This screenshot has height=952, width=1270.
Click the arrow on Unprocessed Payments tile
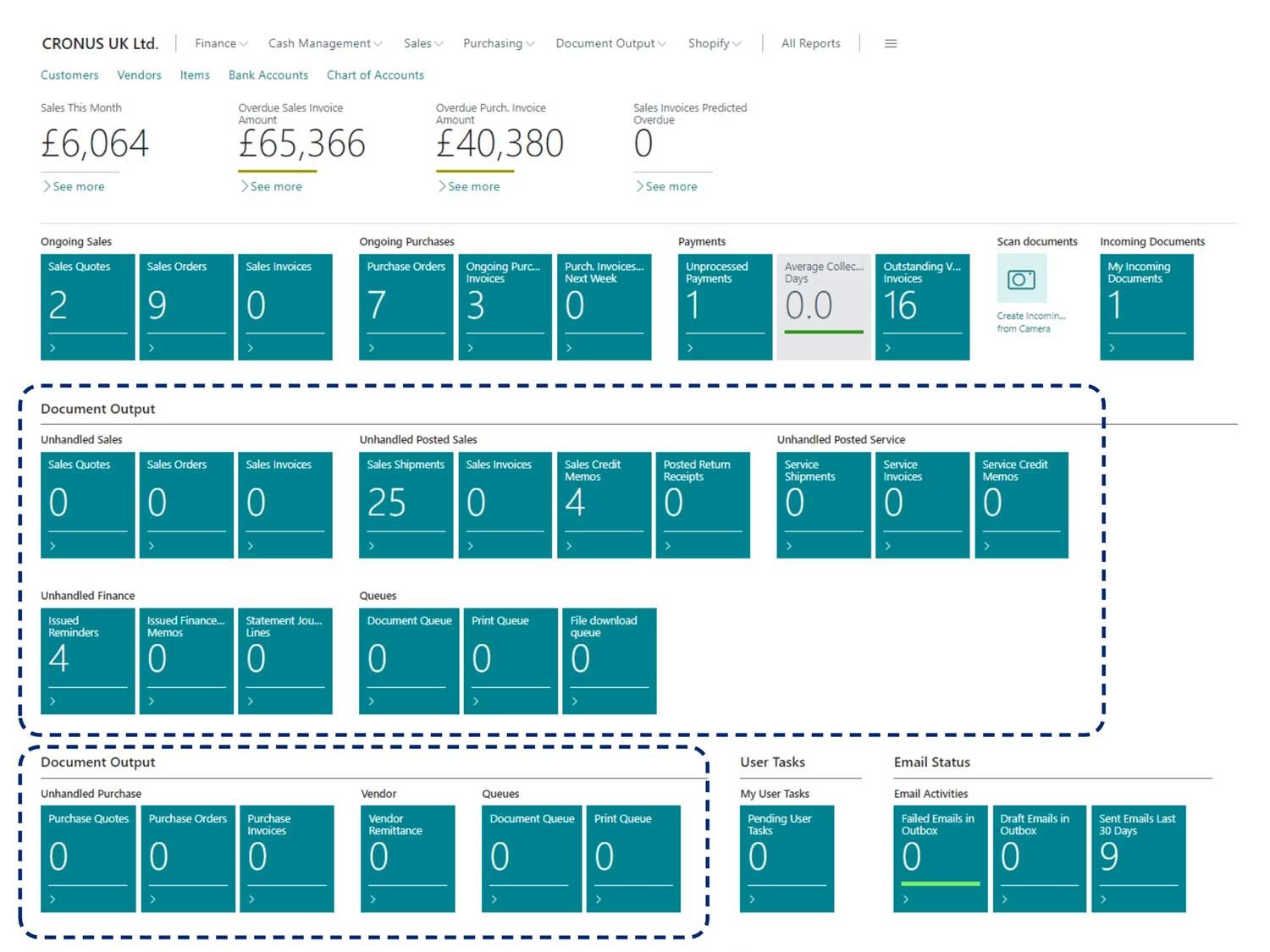(x=690, y=348)
